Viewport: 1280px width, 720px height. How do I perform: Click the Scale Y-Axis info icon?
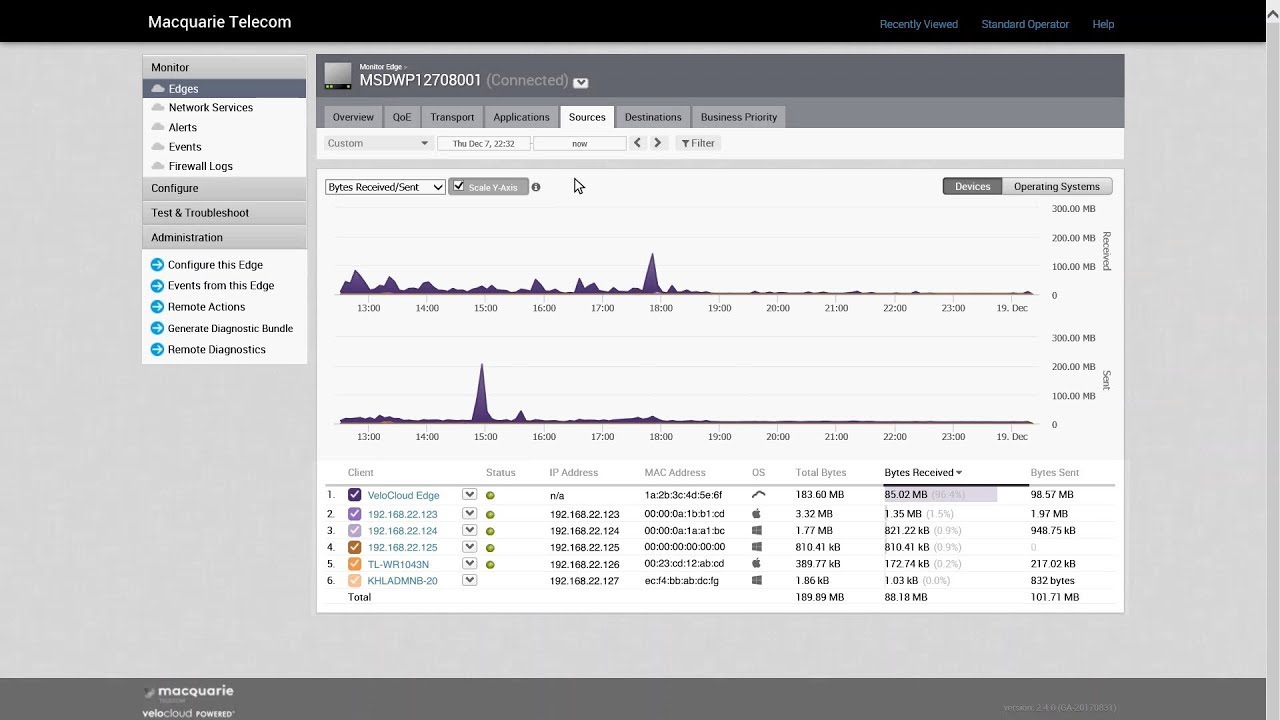[x=536, y=187]
